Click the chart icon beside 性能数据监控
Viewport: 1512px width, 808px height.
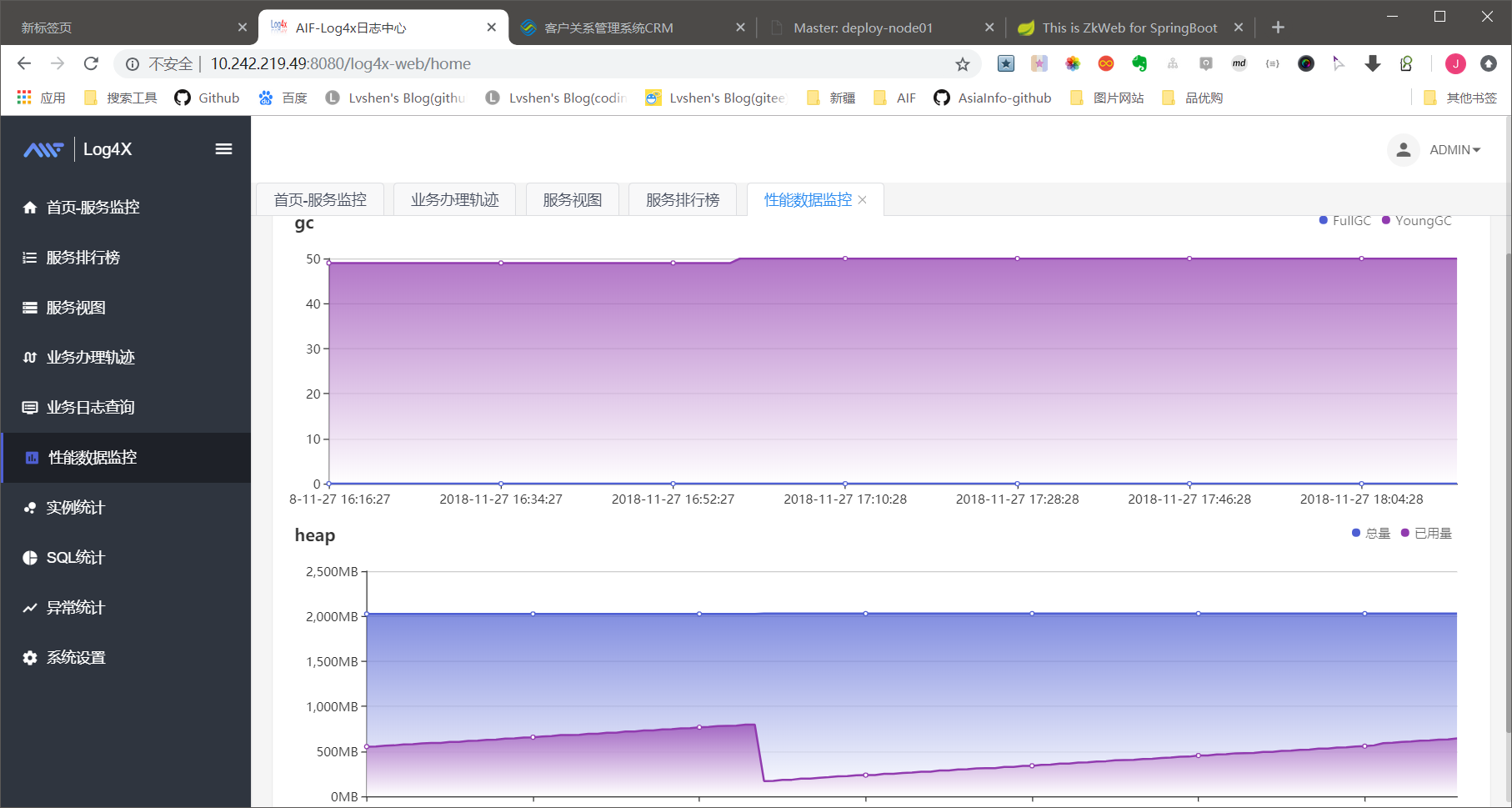point(32,458)
